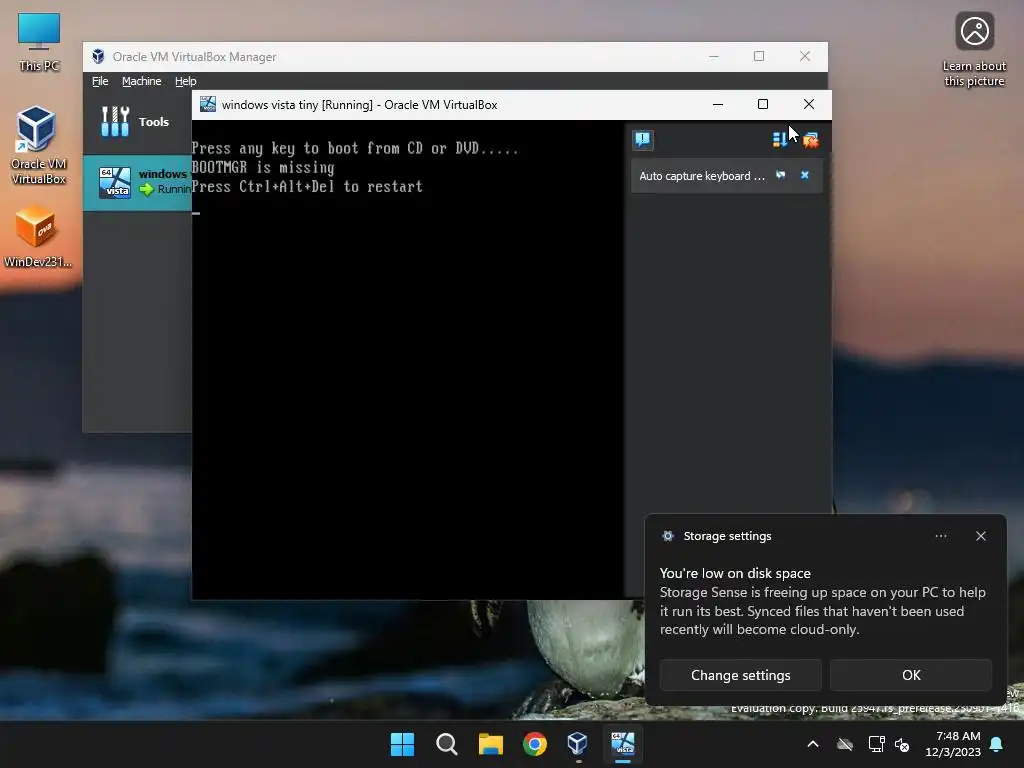Open the Help menu in VirtualBox Manager
This screenshot has height=768, width=1024.
[x=185, y=81]
